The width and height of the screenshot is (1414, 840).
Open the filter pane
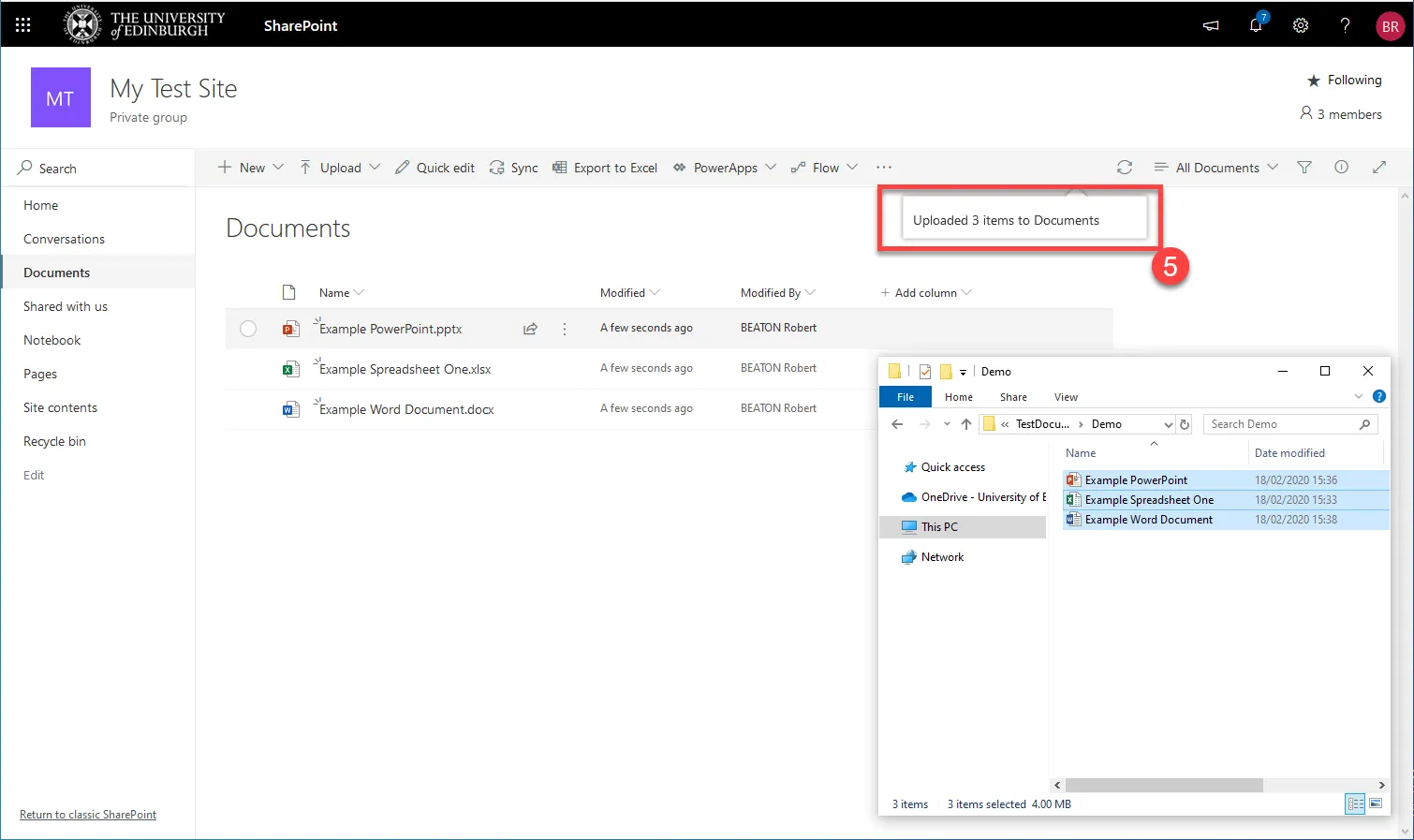[x=1304, y=167]
